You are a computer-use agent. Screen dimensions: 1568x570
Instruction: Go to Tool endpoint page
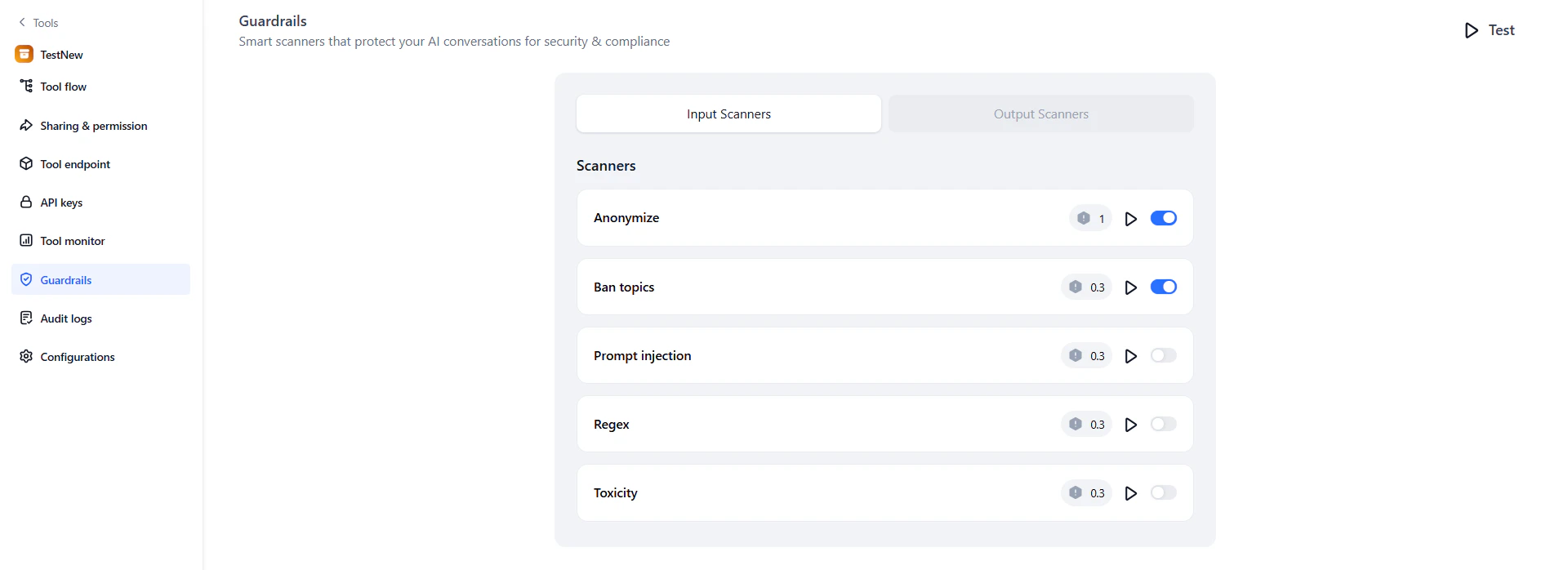pos(75,164)
